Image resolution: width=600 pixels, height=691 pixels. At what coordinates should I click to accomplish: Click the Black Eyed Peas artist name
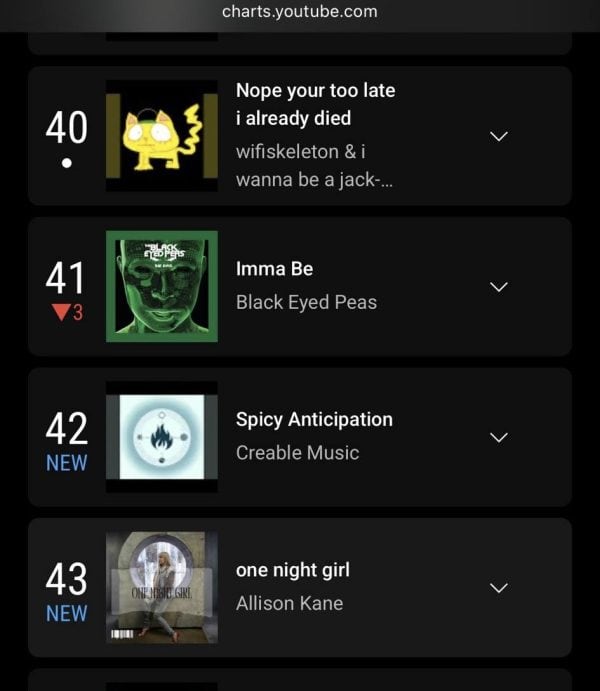coord(306,302)
